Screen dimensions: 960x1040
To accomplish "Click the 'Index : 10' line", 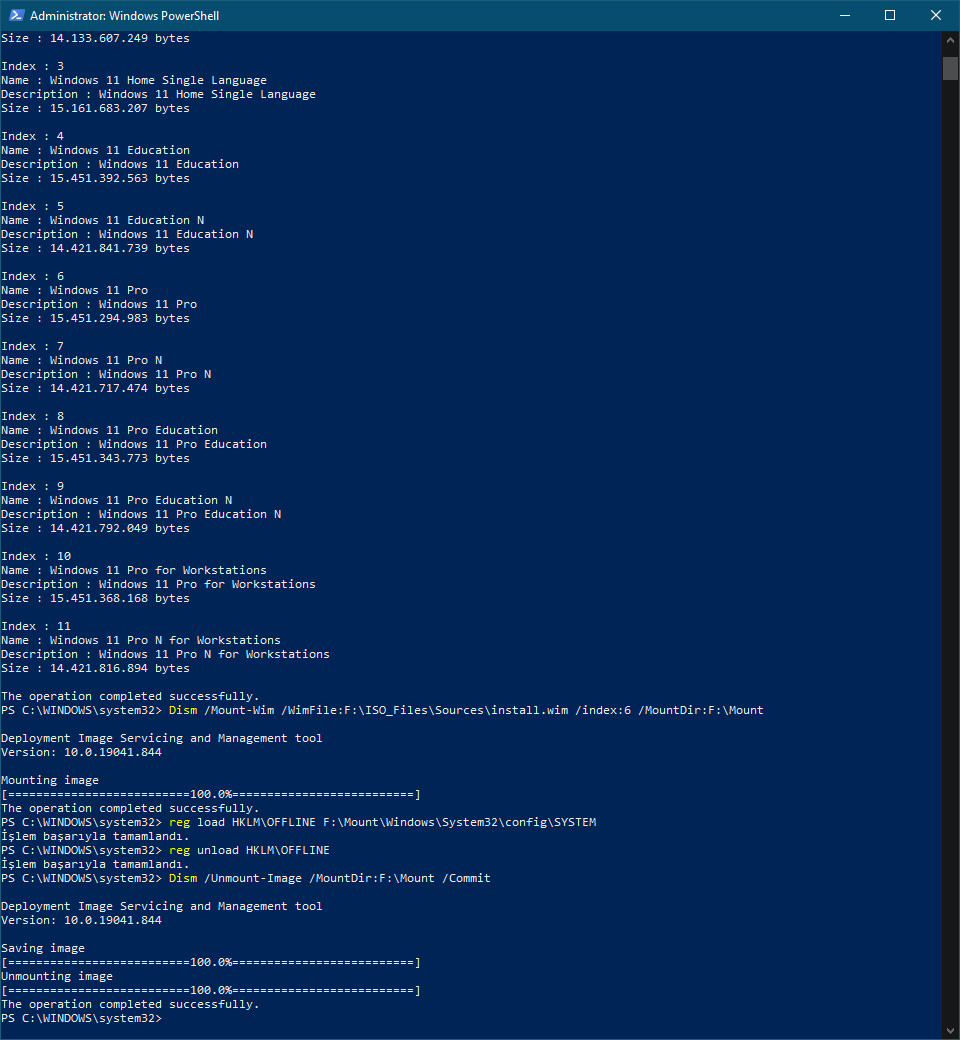I will coord(36,556).
